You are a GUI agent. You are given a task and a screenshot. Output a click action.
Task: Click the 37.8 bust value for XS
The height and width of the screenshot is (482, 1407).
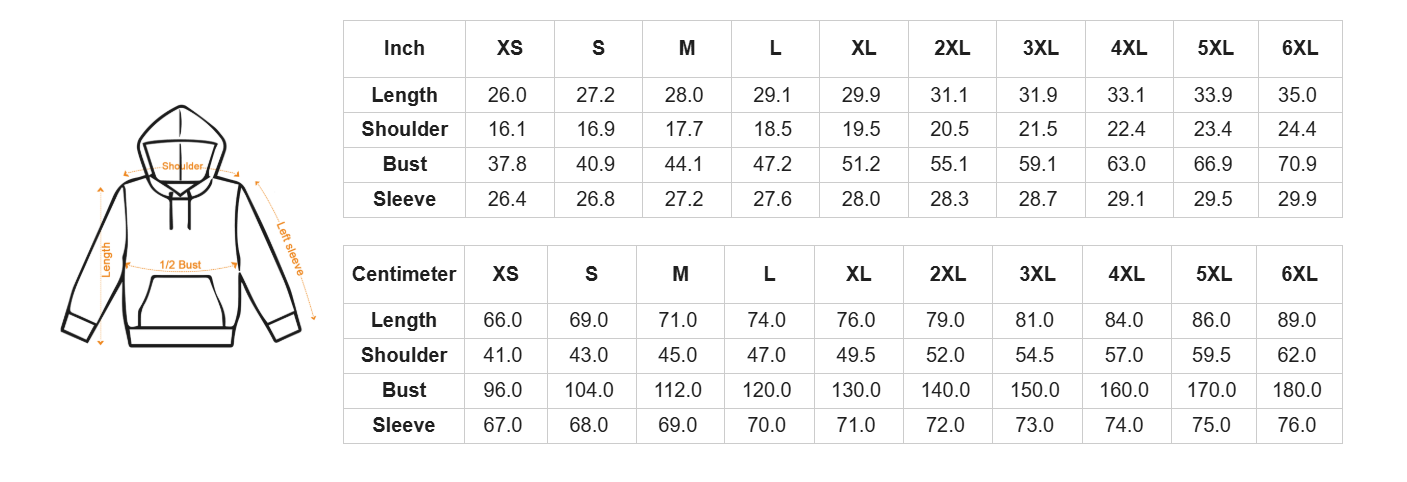(507, 164)
